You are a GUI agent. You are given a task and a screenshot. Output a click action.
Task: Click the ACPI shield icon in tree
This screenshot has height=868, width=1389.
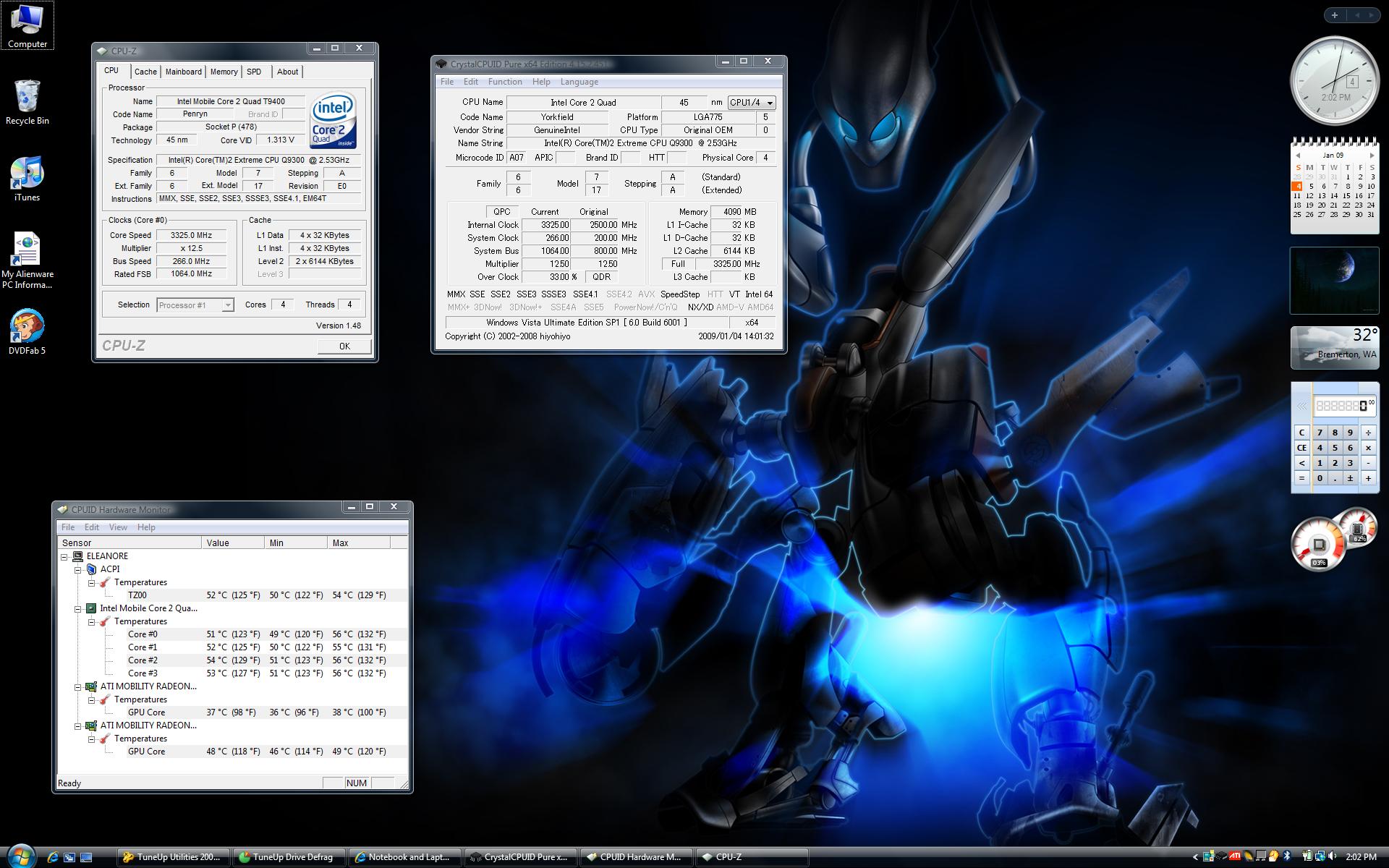point(91,569)
